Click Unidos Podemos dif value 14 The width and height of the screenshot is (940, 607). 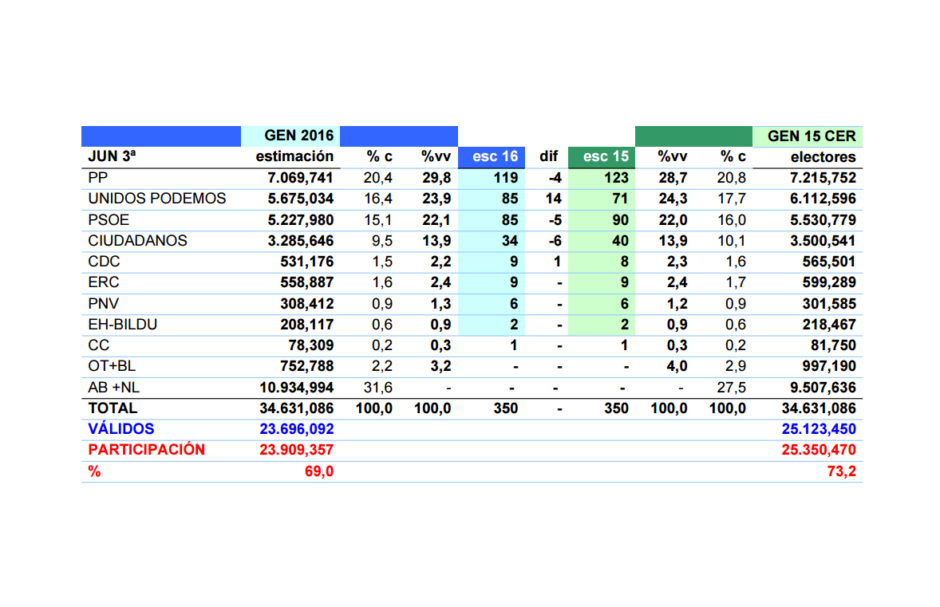[x=553, y=199]
